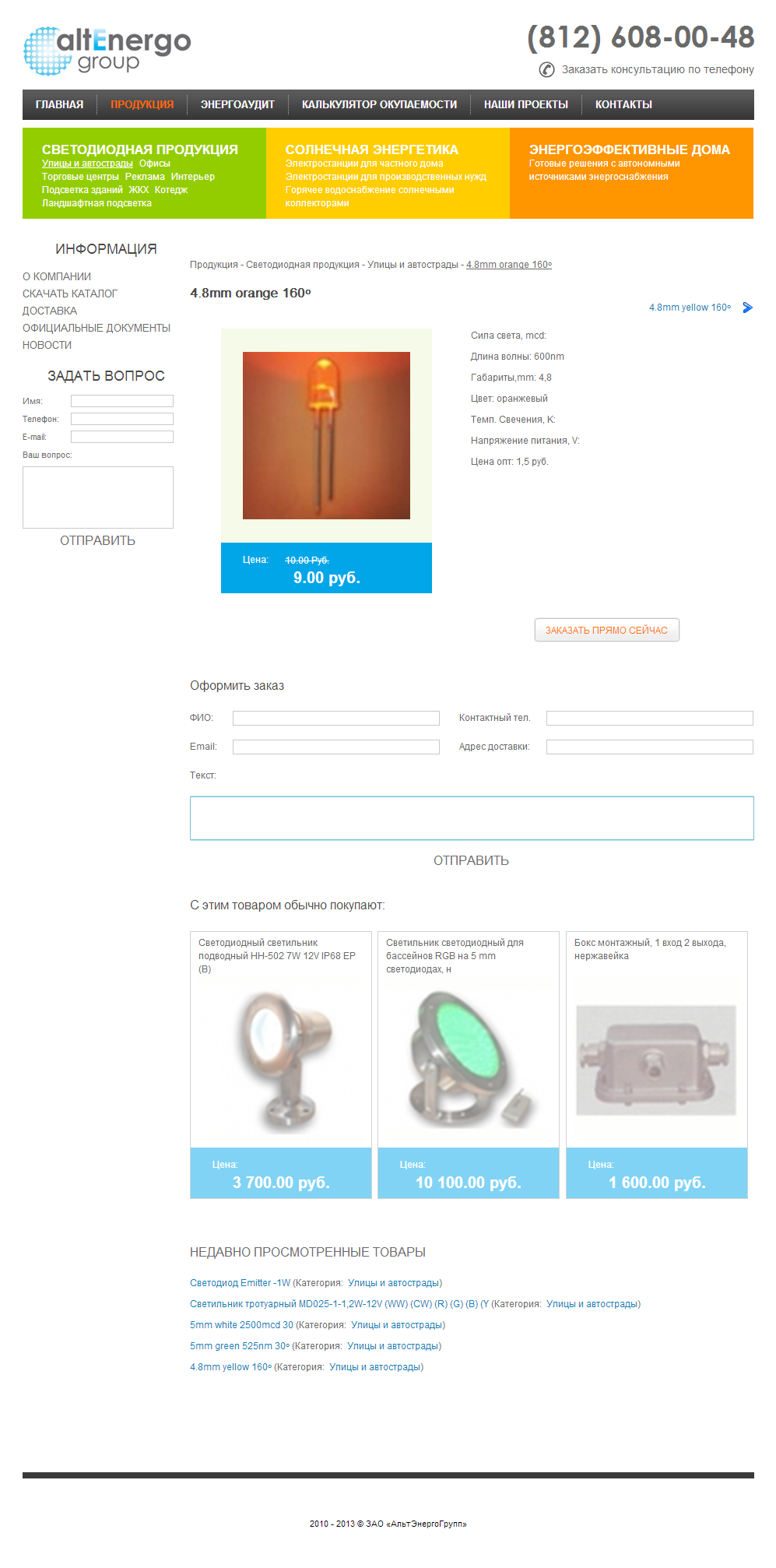Click the blue next-product arrow icon
The width and height of the screenshot is (776, 1568).
tap(748, 308)
